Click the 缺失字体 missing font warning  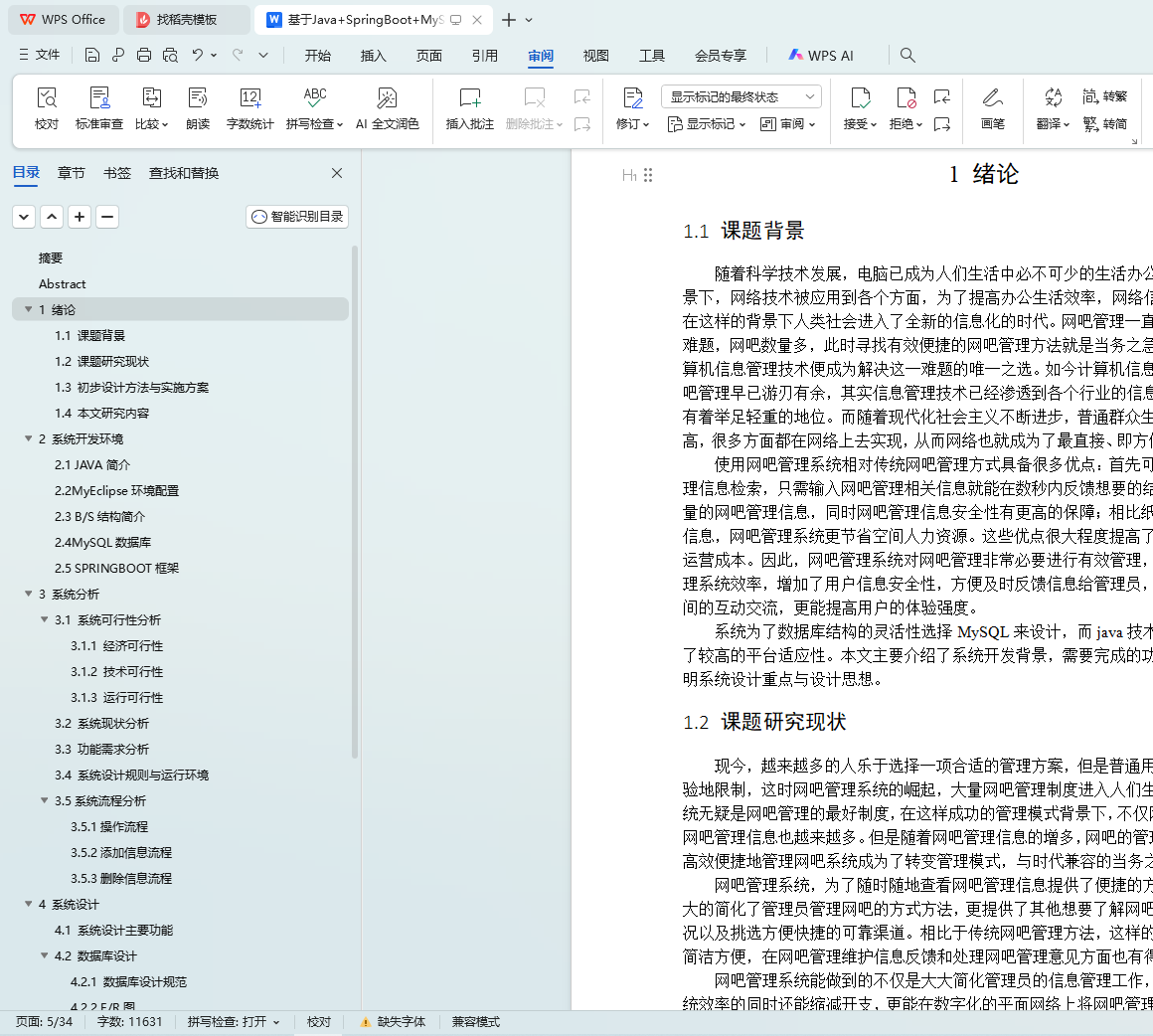click(393, 1022)
